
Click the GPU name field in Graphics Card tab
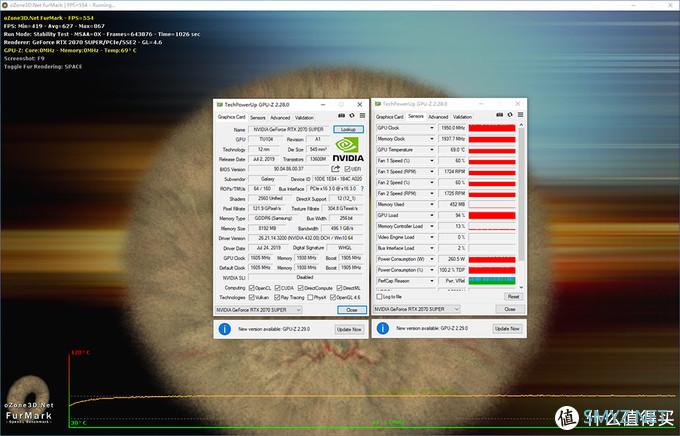point(290,129)
